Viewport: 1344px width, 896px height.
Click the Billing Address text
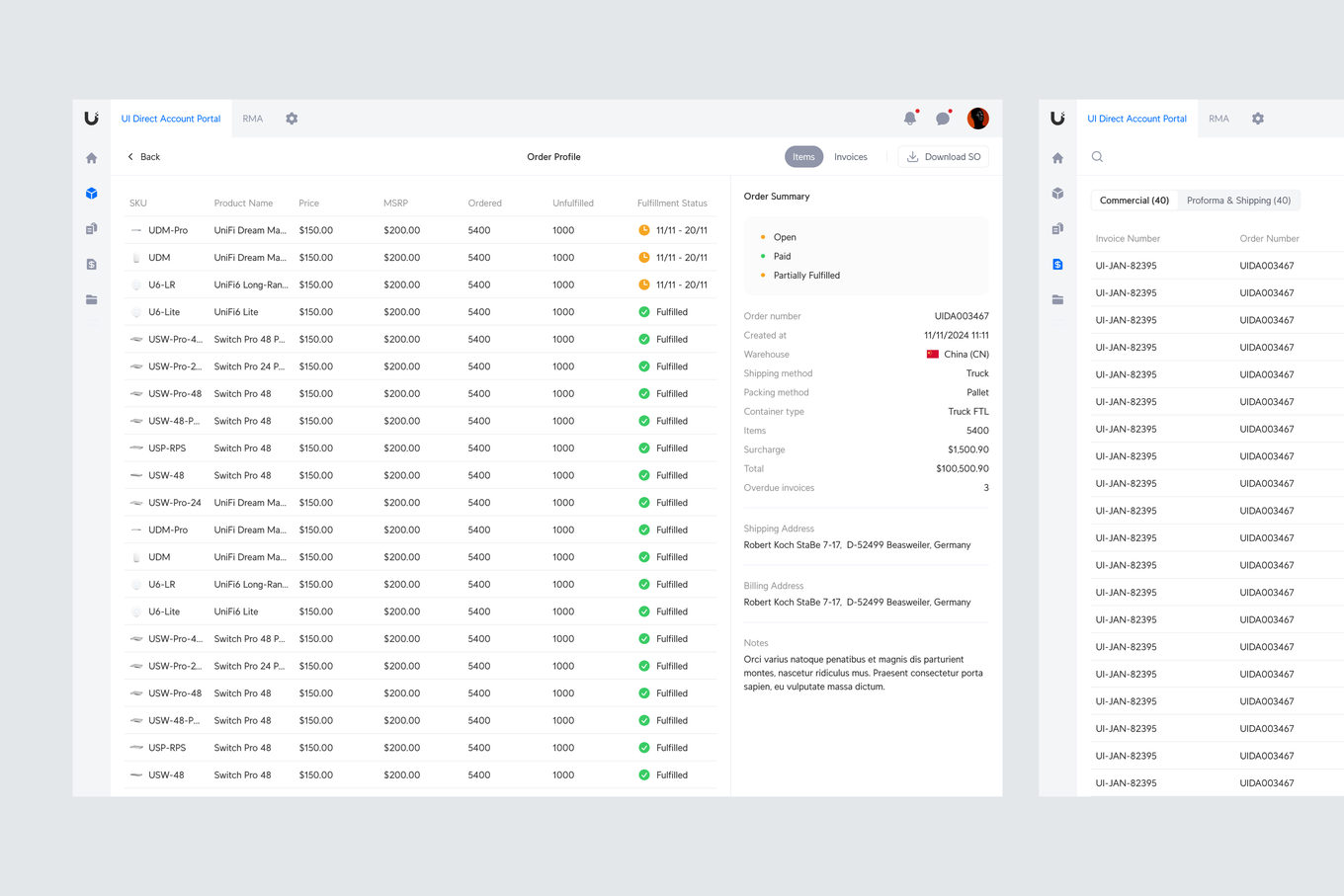(x=857, y=603)
